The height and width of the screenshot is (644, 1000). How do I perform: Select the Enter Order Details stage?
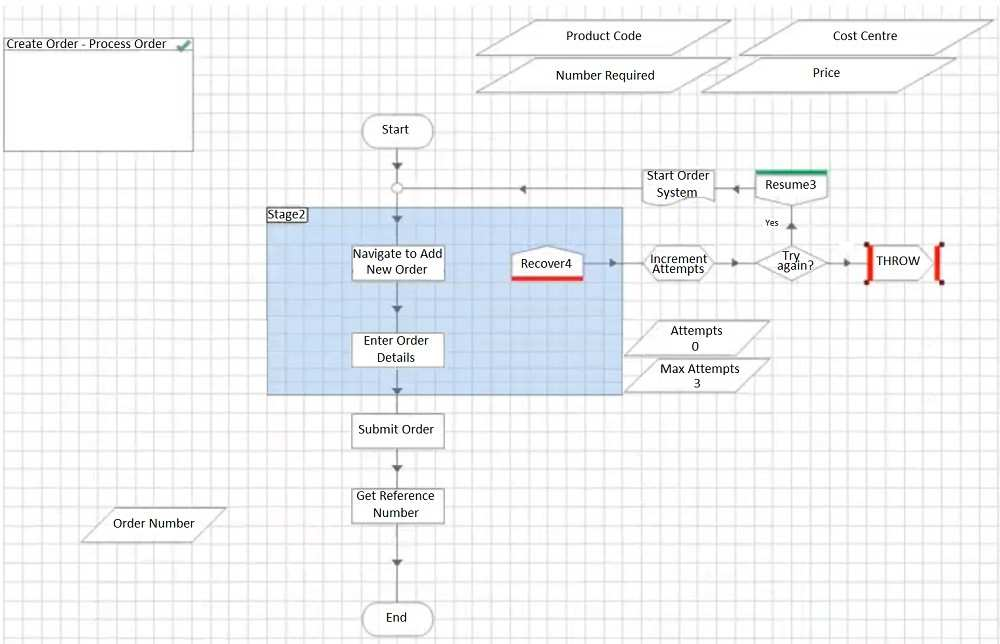[x=397, y=349]
